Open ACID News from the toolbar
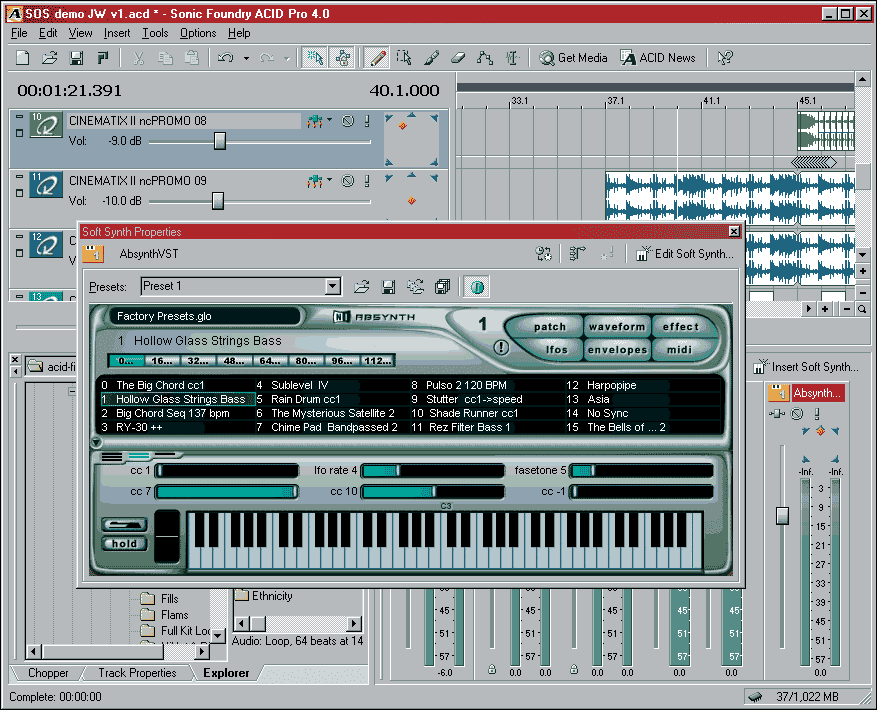 pos(658,58)
